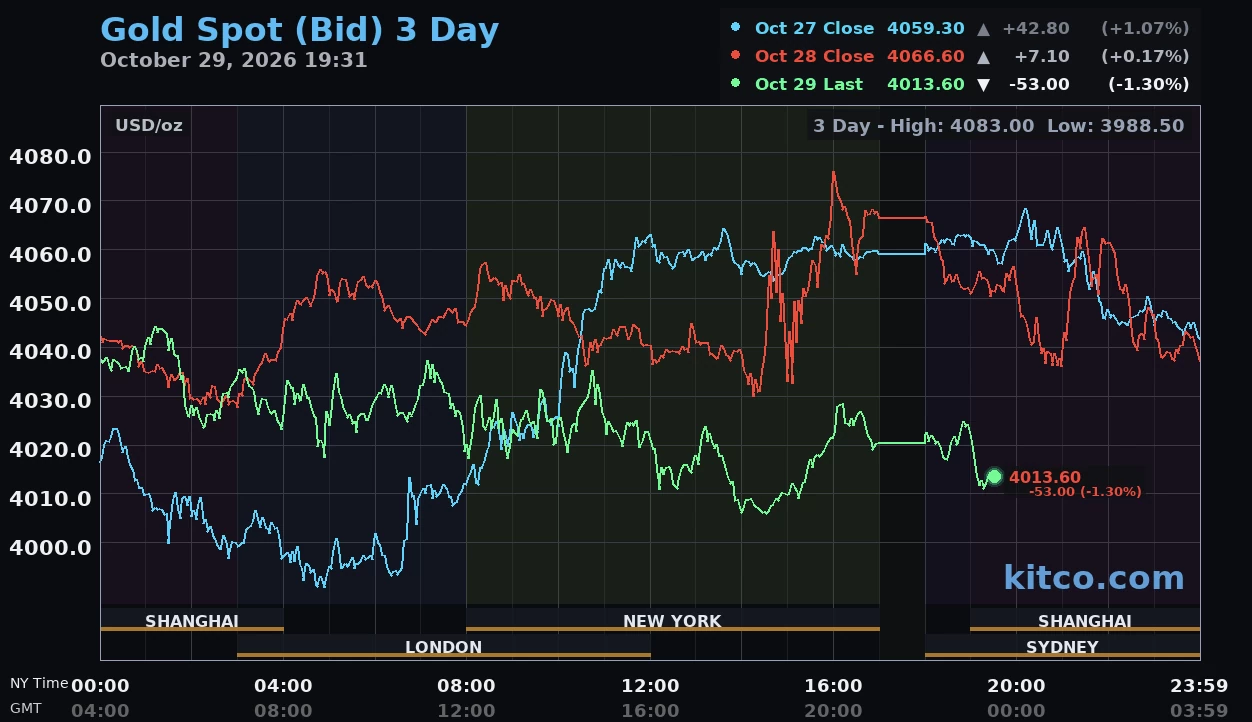Click 04:00 on the NY Time axis

point(283,686)
